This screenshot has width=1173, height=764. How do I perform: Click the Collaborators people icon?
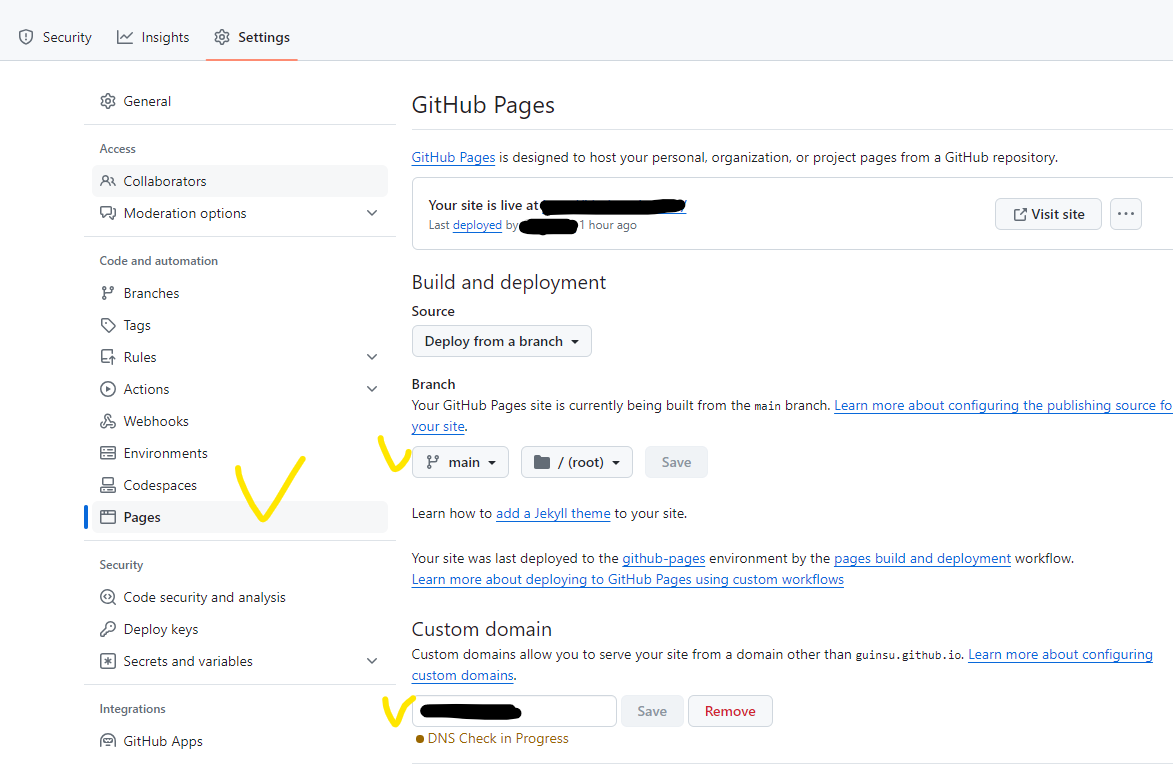point(108,181)
